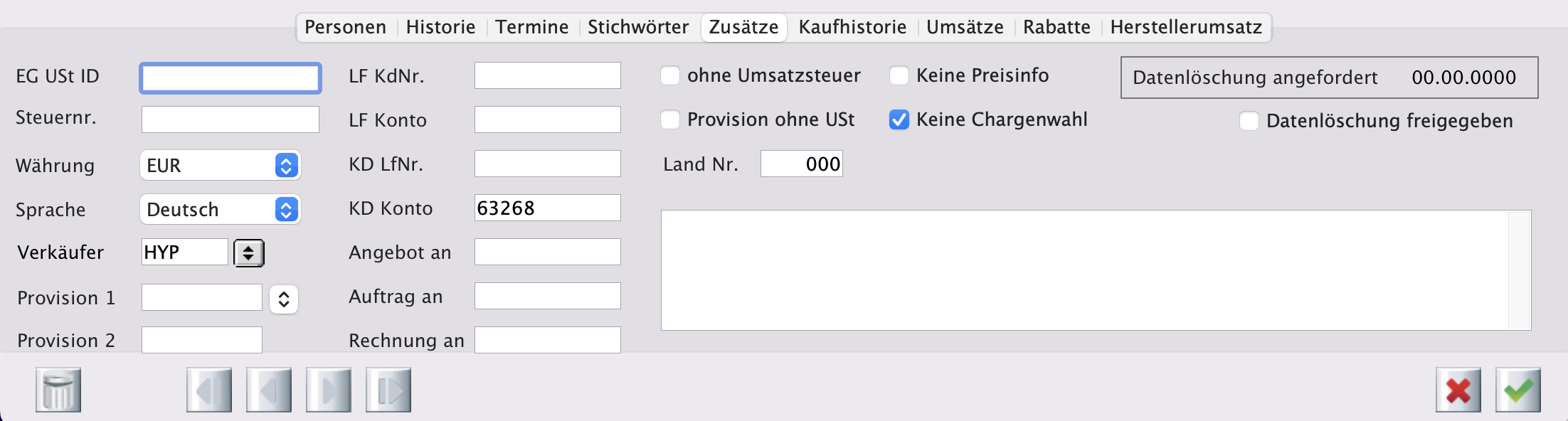
Task: Jump to first record arrow icon
Action: (x=209, y=390)
